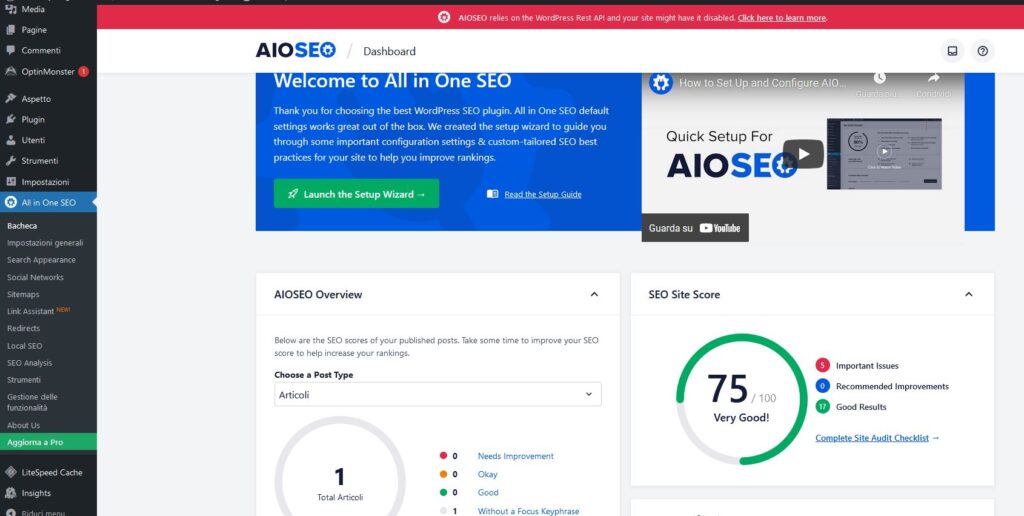Click the All in One SEO gear icon
The image size is (1024, 516).
click(x=10, y=202)
